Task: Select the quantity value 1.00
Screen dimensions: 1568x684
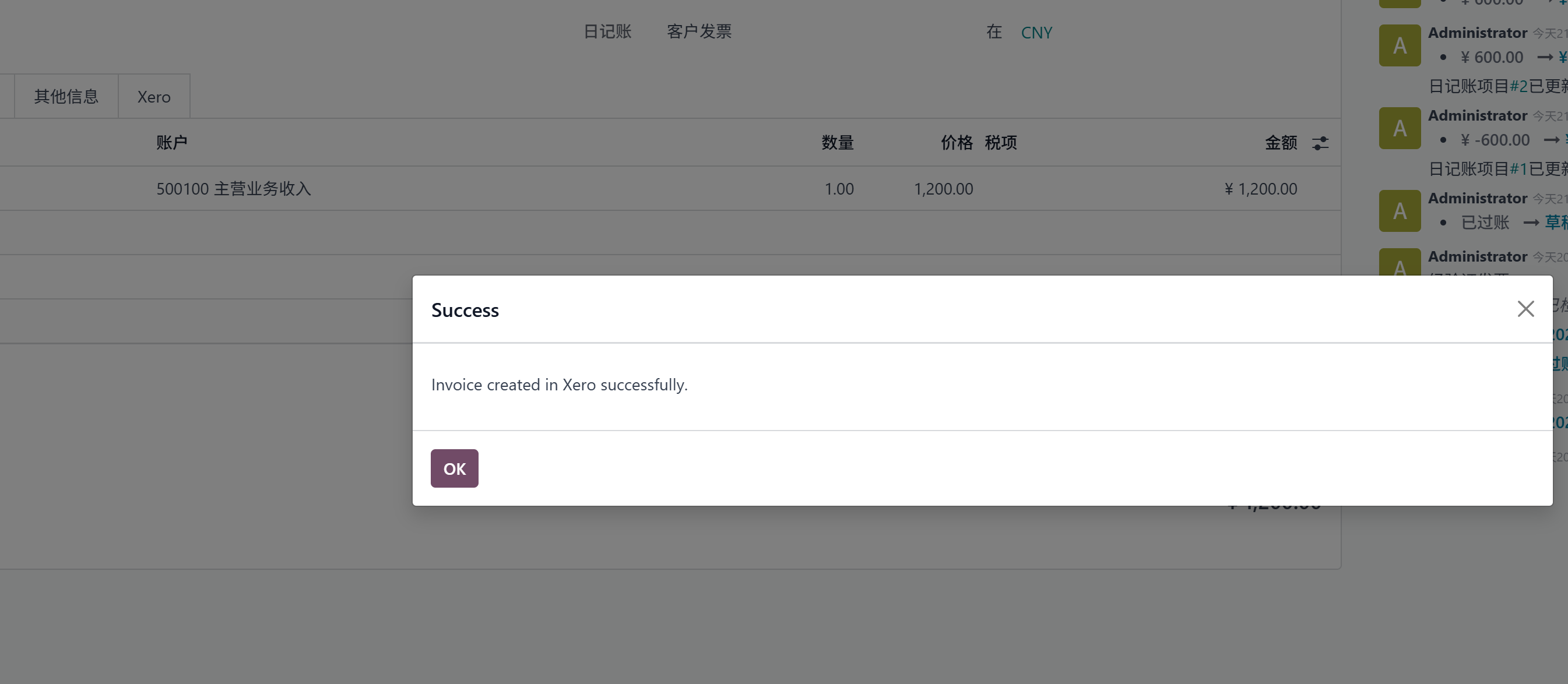Action: click(839, 189)
